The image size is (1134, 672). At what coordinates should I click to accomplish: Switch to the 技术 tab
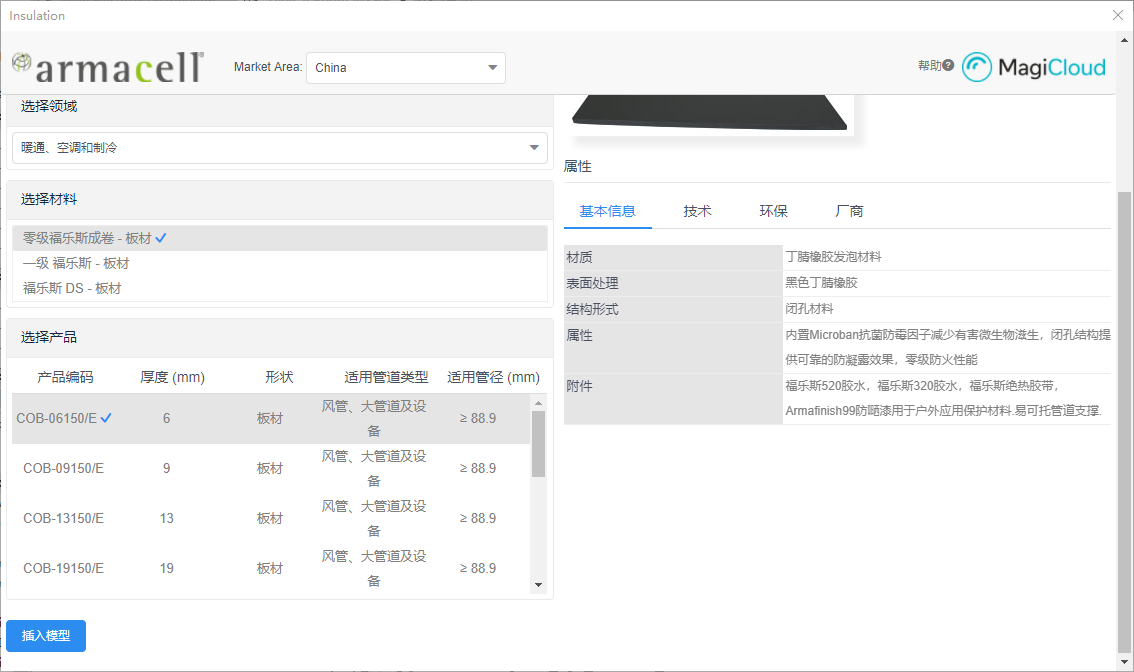tap(697, 211)
